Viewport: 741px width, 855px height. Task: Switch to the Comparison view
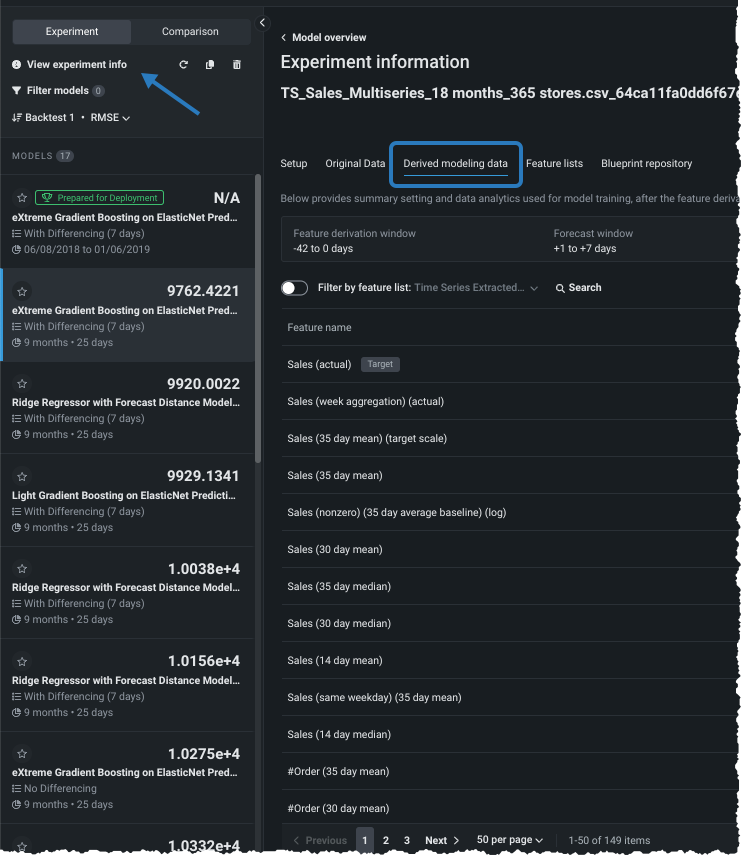[190, 32]
